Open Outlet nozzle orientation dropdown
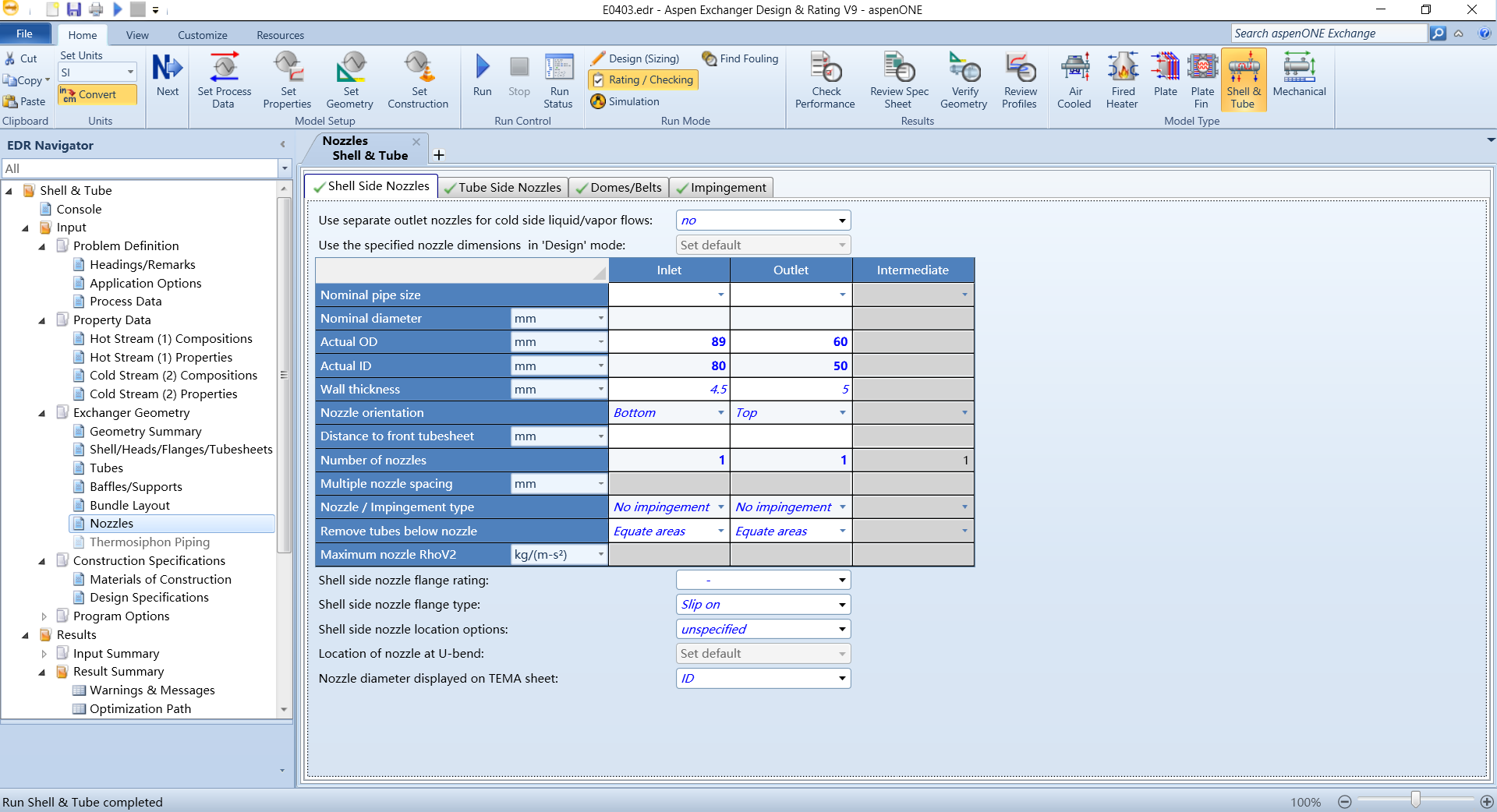1497x812 pixels. 842,412
